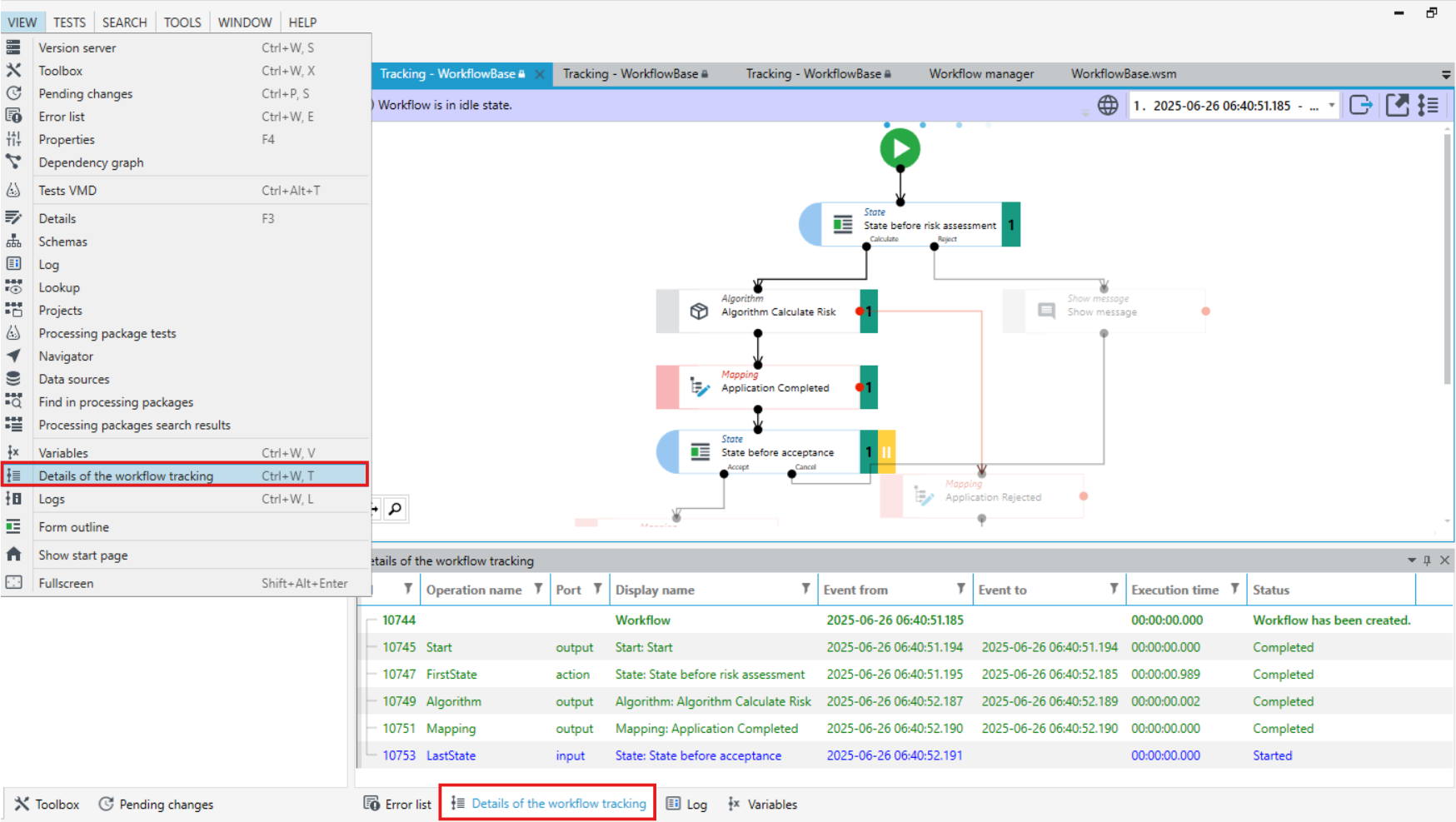
Task: Select the Application Completed mapping icon
Action: [x=700, y=386]
